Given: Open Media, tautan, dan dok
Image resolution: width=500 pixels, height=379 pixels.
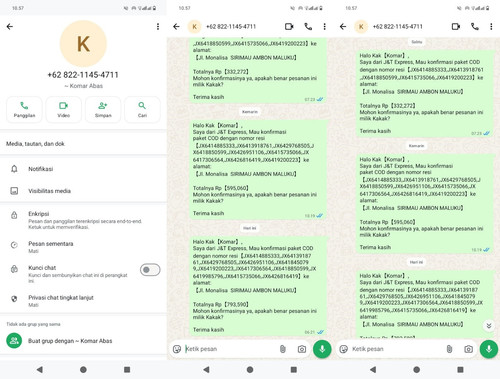Looking at the screenshot, I should click(x=83, y=144).
